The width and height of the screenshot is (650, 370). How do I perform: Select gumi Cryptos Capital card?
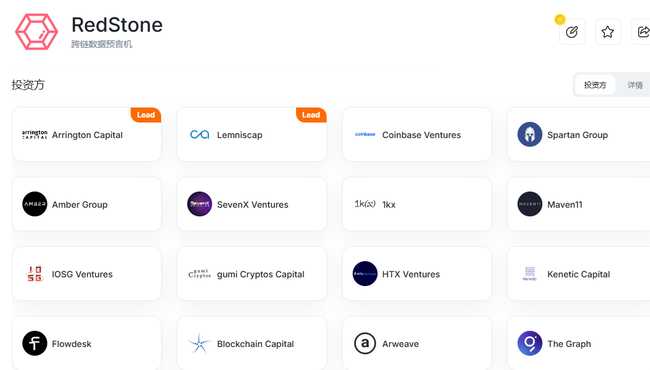pyautogui.click(x=252, y=273)
